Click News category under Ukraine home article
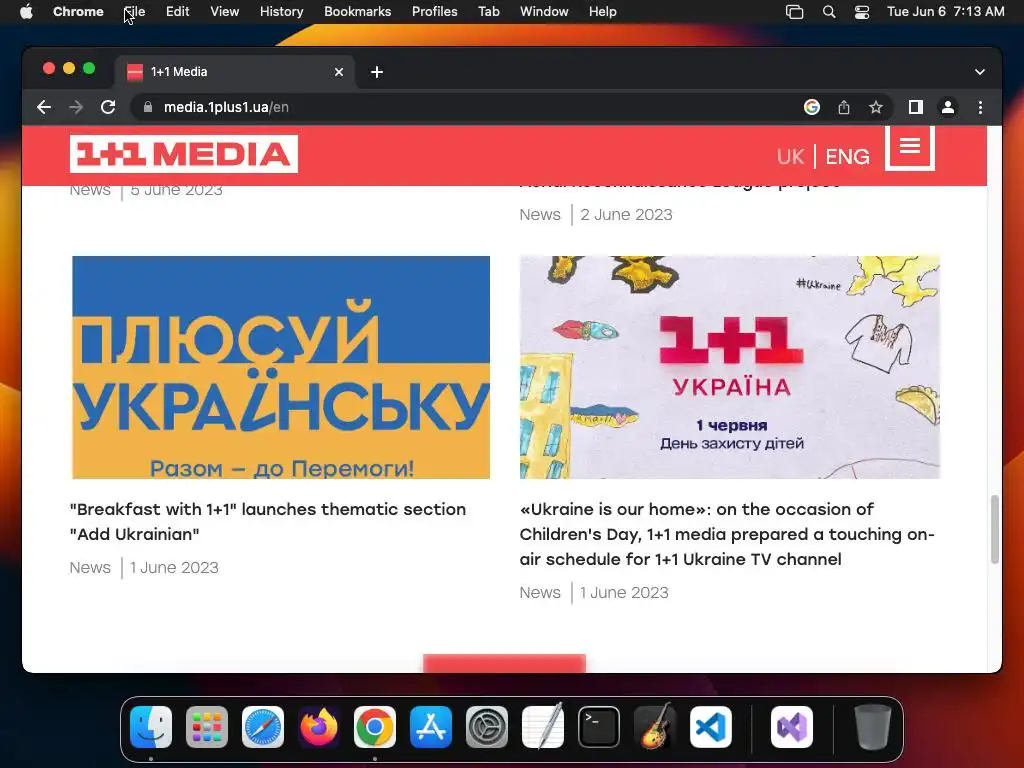The image size is (1024, 768). (540, 592)
